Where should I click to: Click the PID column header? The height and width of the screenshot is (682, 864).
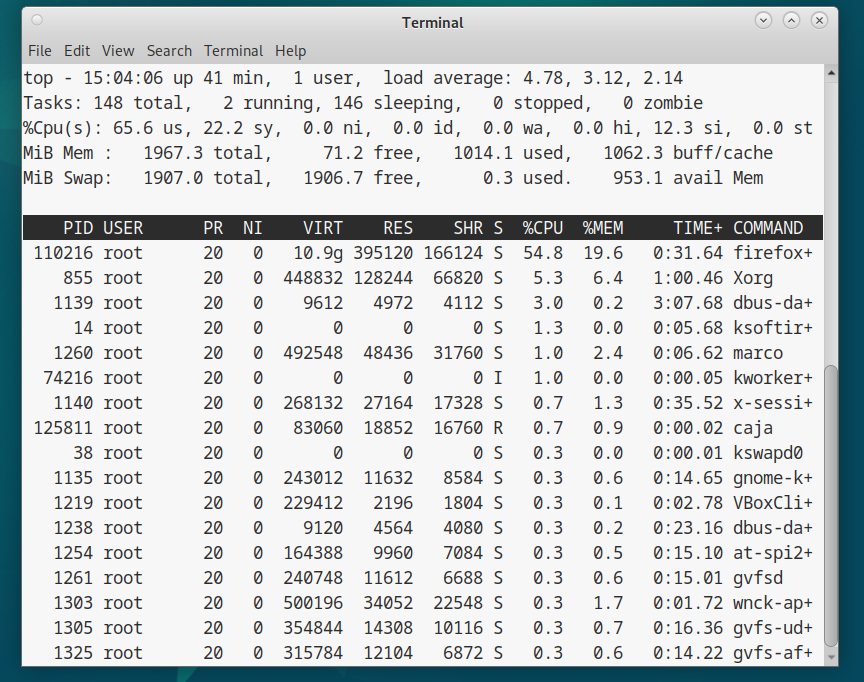pos(78,228)
